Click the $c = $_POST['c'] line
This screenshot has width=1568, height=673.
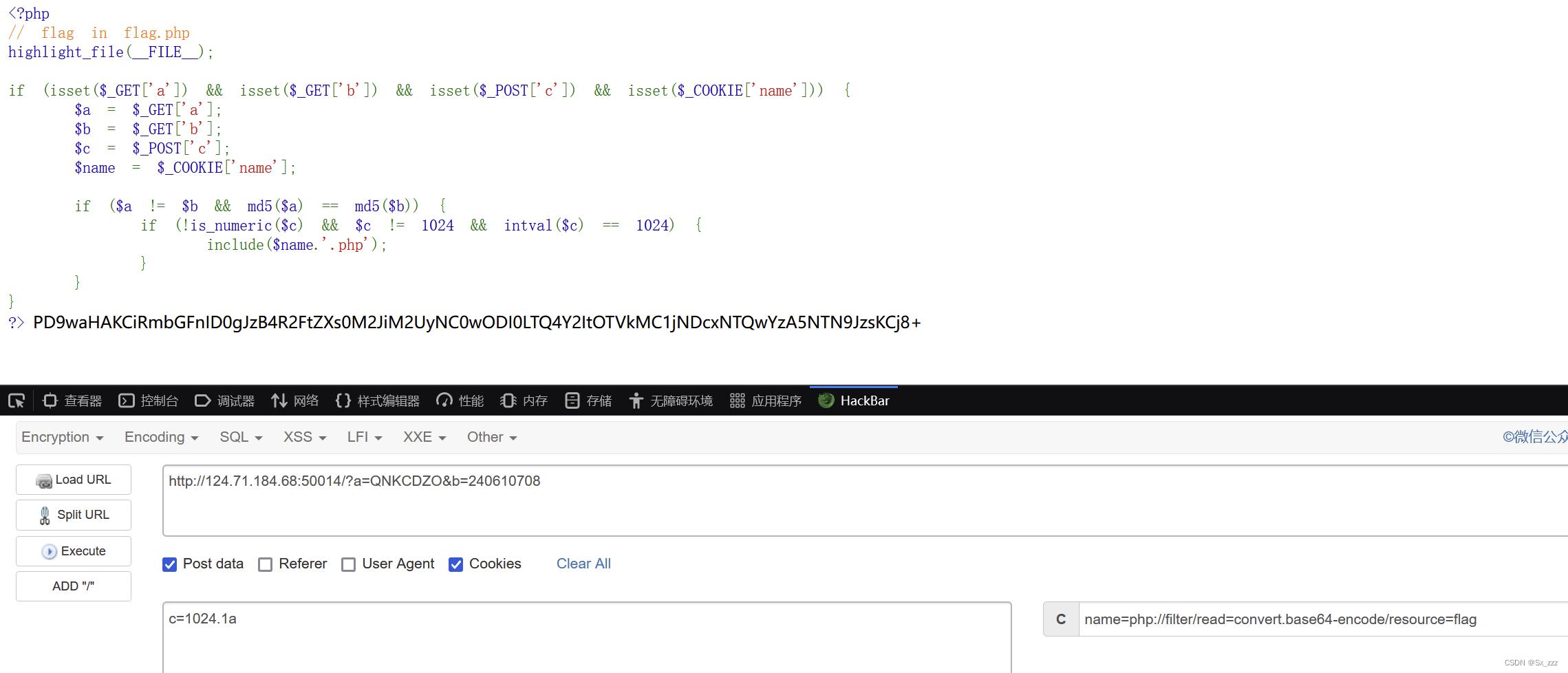[x=152, y=149]
